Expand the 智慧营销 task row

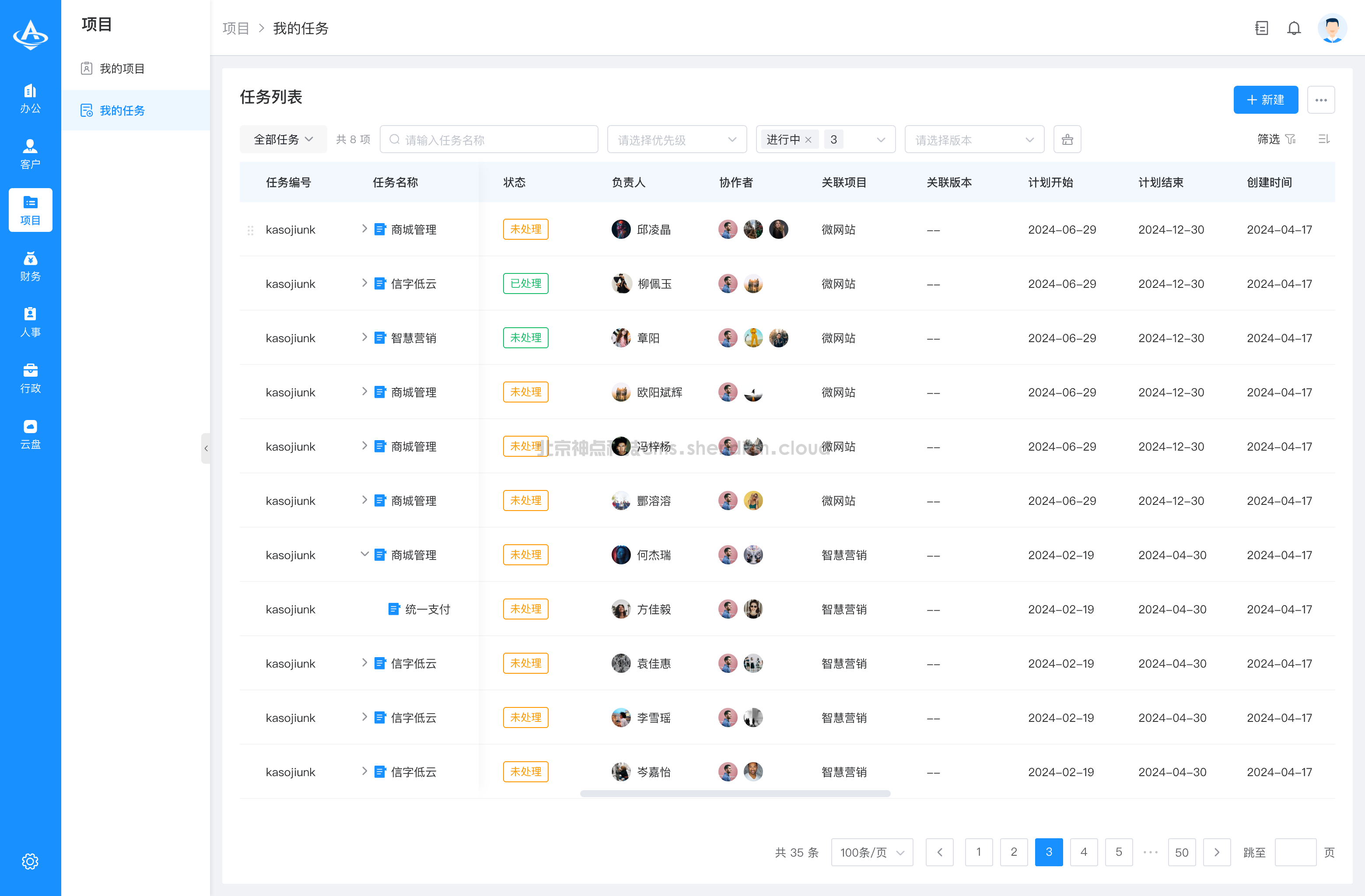click(364, 337)
